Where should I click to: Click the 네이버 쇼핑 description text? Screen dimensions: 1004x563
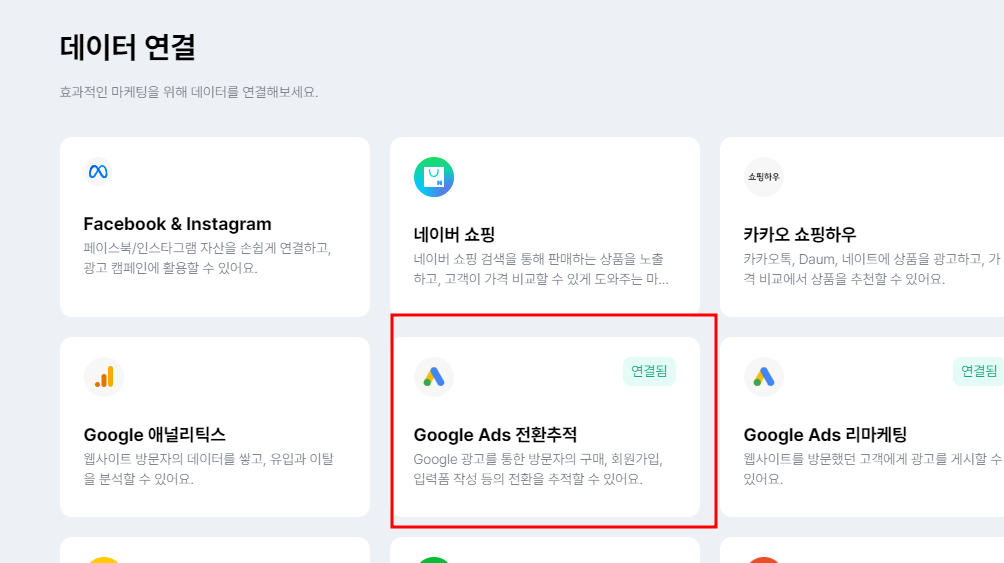coord(541,269)
